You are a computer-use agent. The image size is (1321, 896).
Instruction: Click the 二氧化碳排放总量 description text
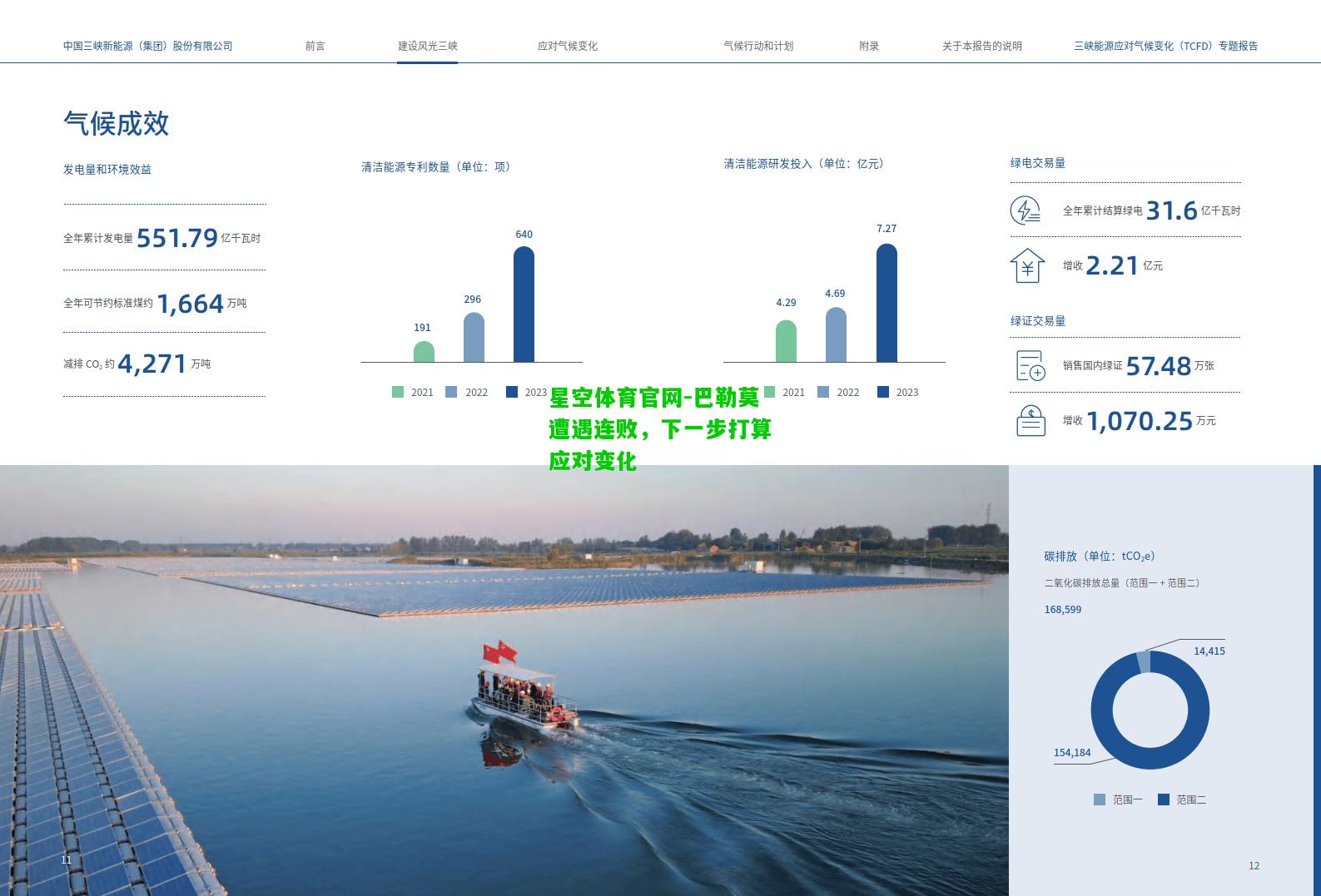(1122, 583)
